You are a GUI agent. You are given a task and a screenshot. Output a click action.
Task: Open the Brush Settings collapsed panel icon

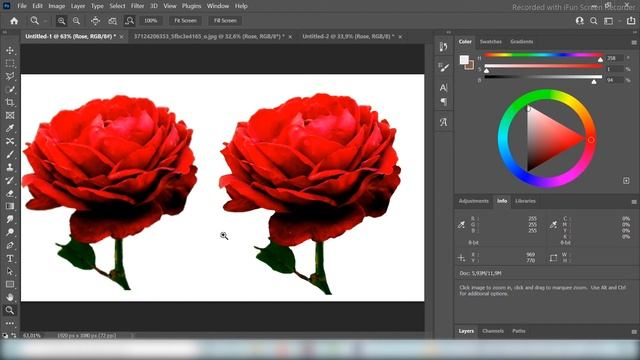tap(444, 67)
